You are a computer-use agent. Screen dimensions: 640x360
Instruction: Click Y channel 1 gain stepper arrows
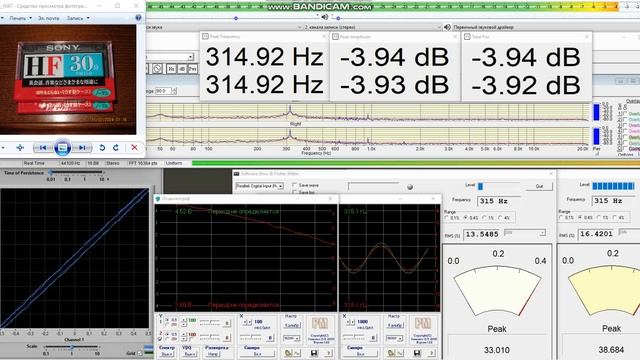pyautogui.click(x=184, y=322)
